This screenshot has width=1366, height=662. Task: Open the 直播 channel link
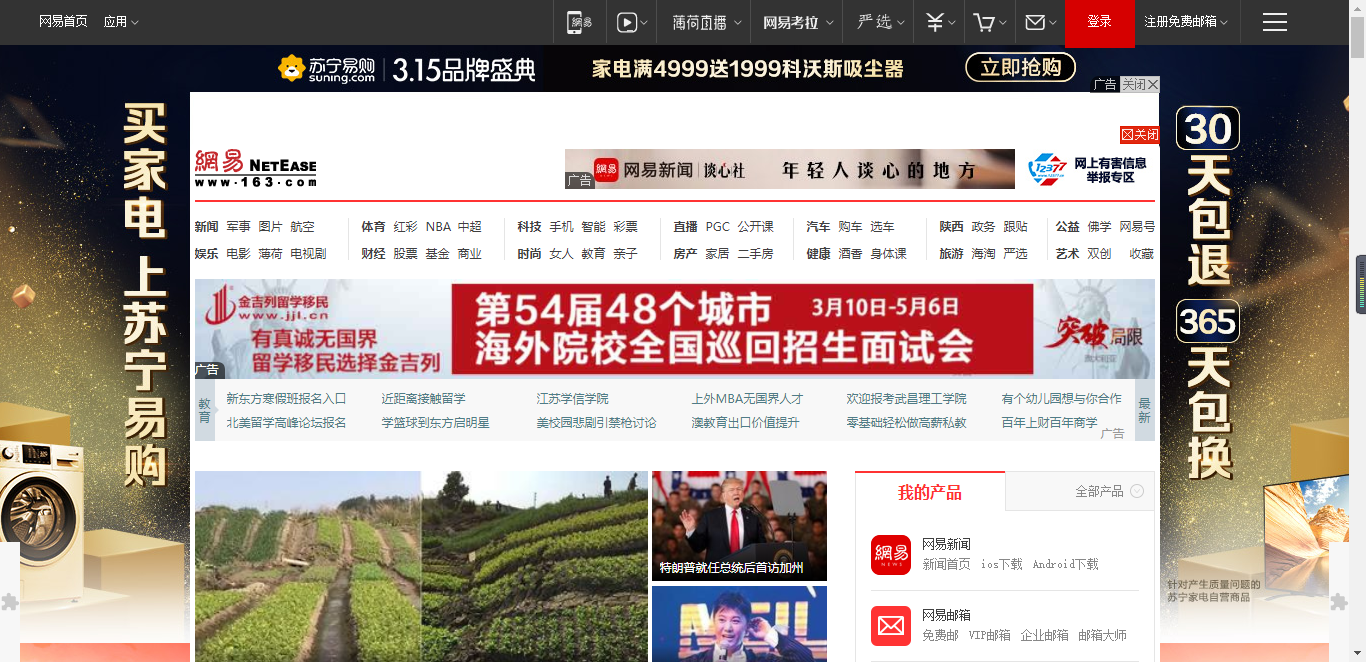pos(685,227)
